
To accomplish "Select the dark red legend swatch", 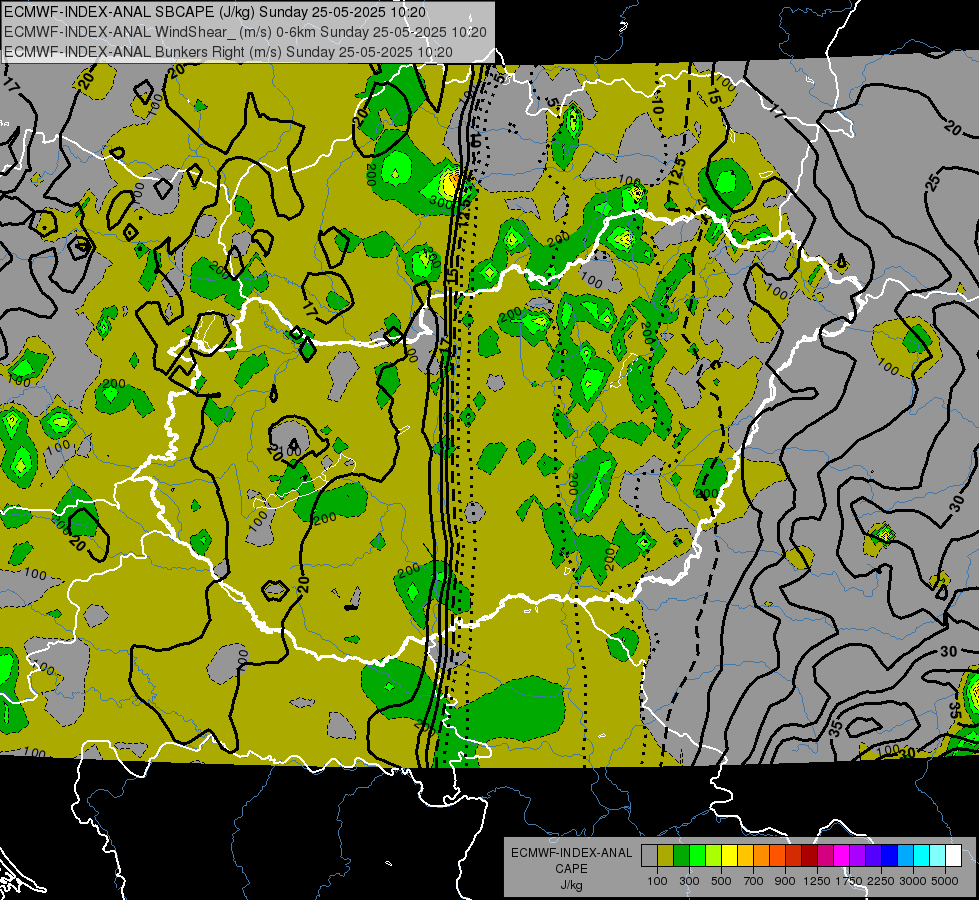I will point(809,855).
